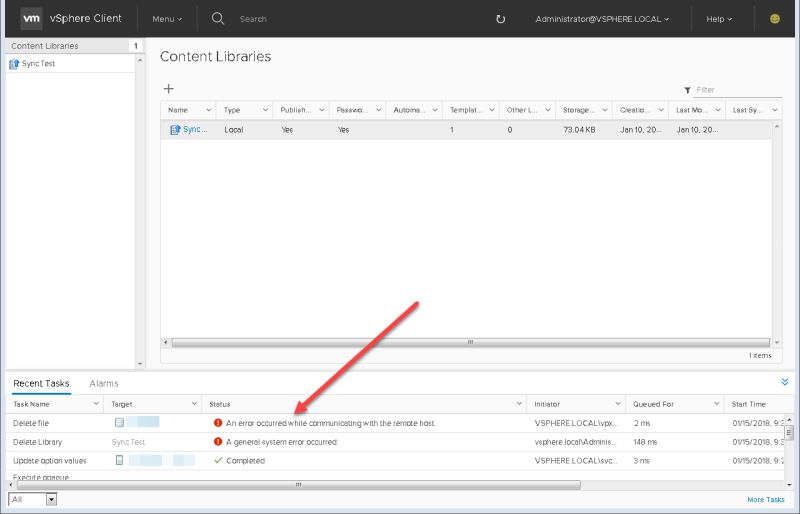Click the 'A general system error occurred' status
This screenshot has width=800, height=514.
282,442
